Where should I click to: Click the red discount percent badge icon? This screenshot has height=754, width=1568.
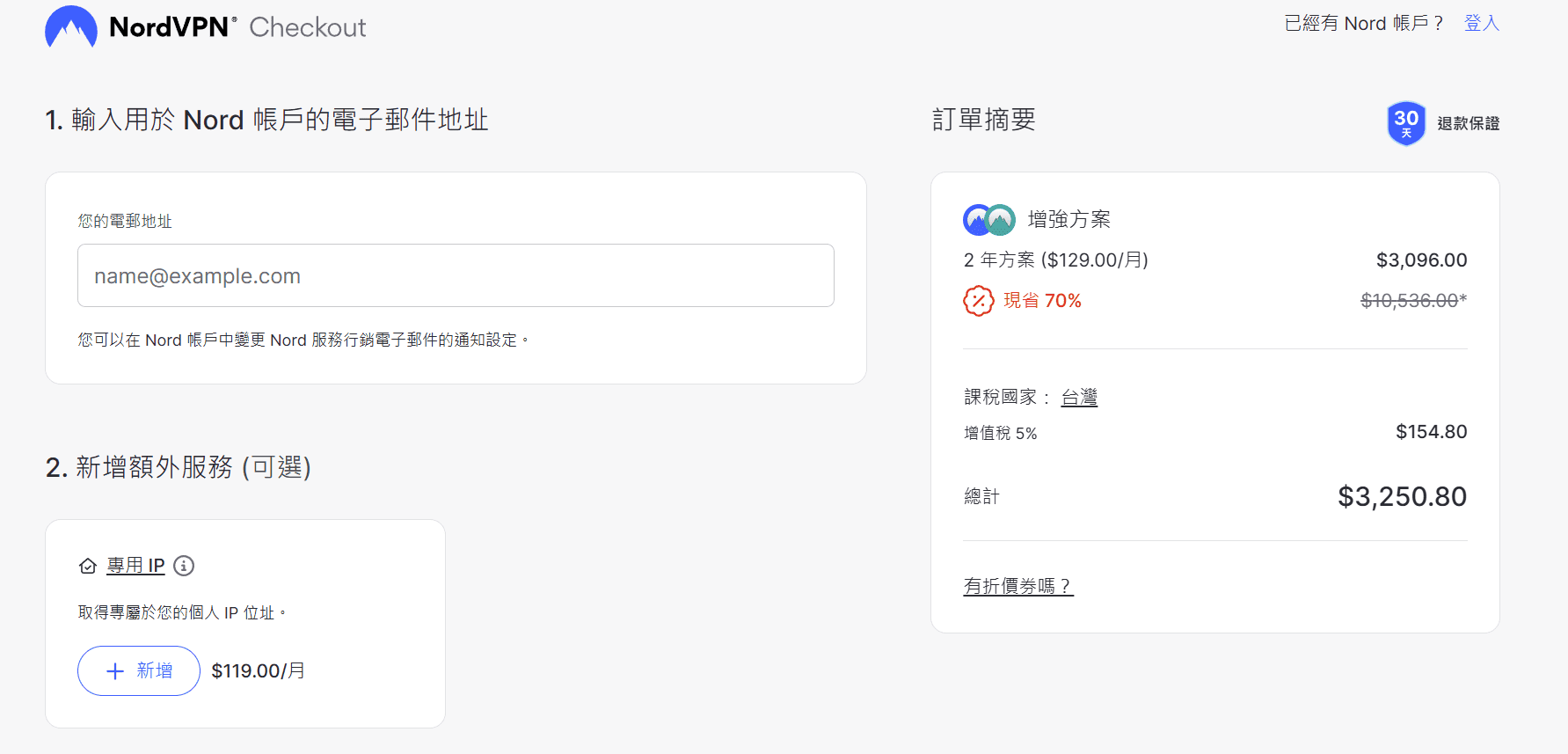click(978, 301)
